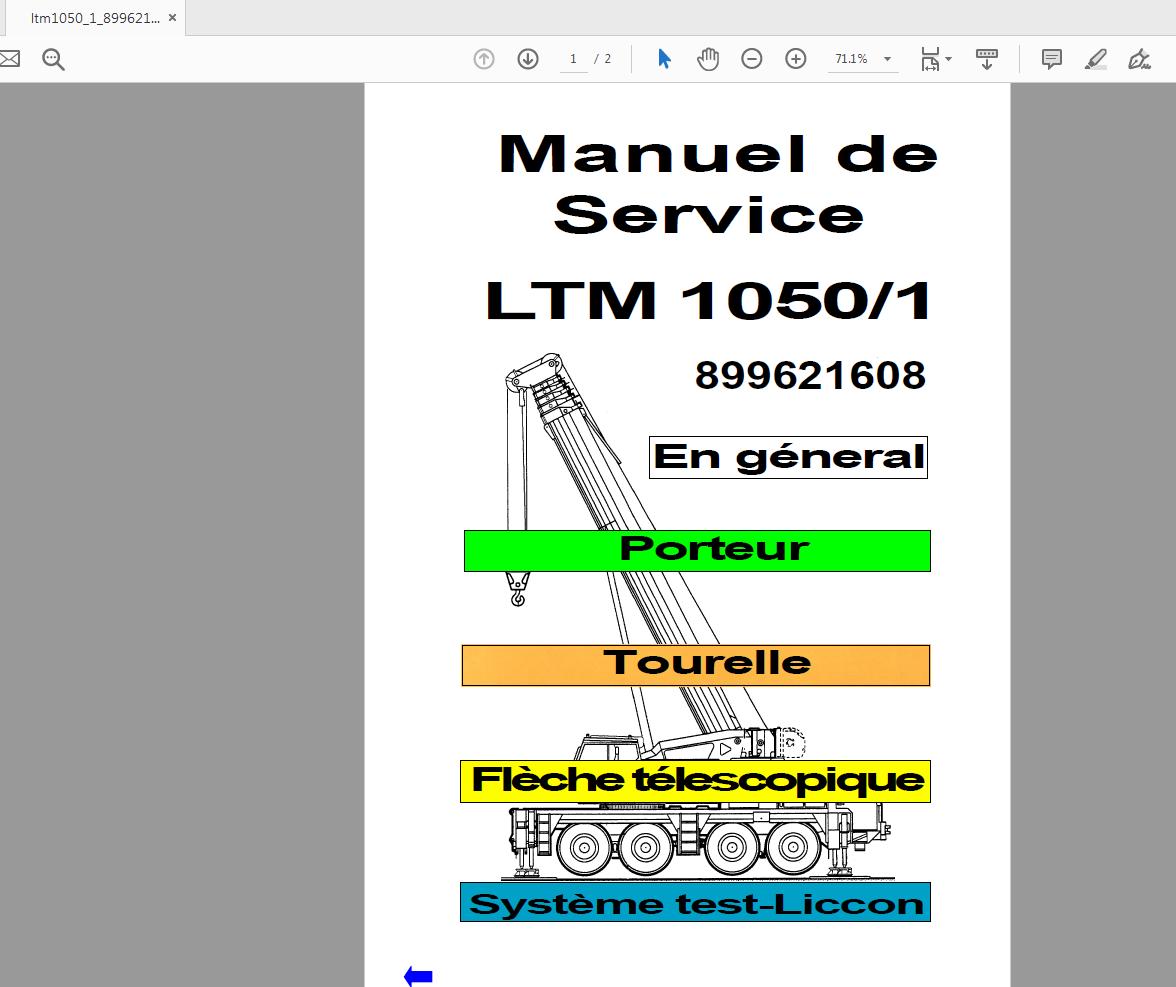Select the highlighter pen tool
Screen dimensions: 1176x987
pyautogui.click(x=1096, y=58)
